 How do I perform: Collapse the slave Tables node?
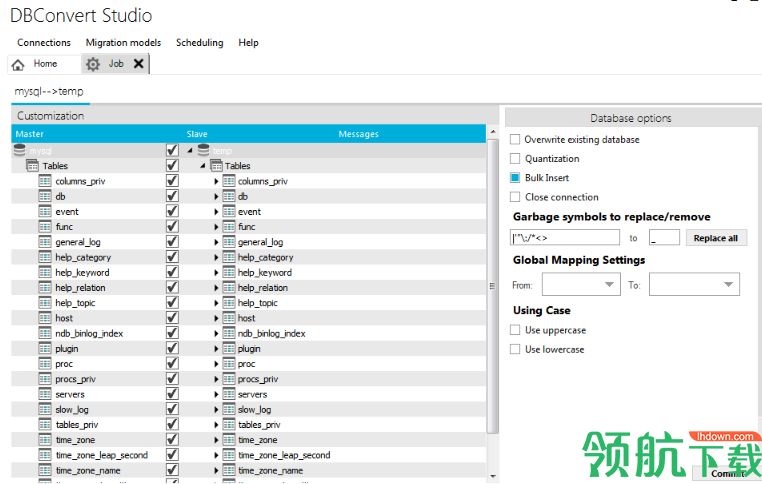203,166
